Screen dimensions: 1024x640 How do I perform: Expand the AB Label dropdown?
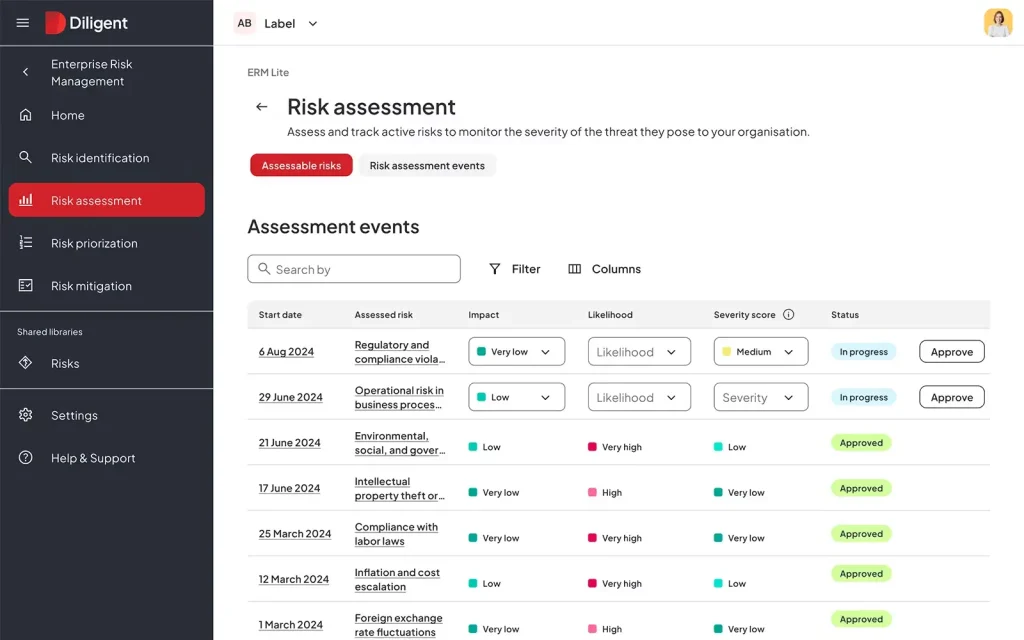(312, 24)
